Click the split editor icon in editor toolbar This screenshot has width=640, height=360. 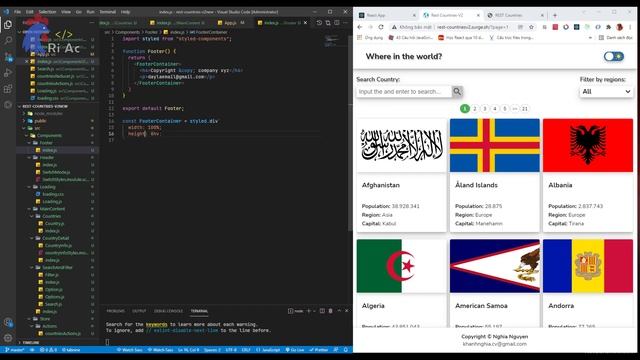337,23
